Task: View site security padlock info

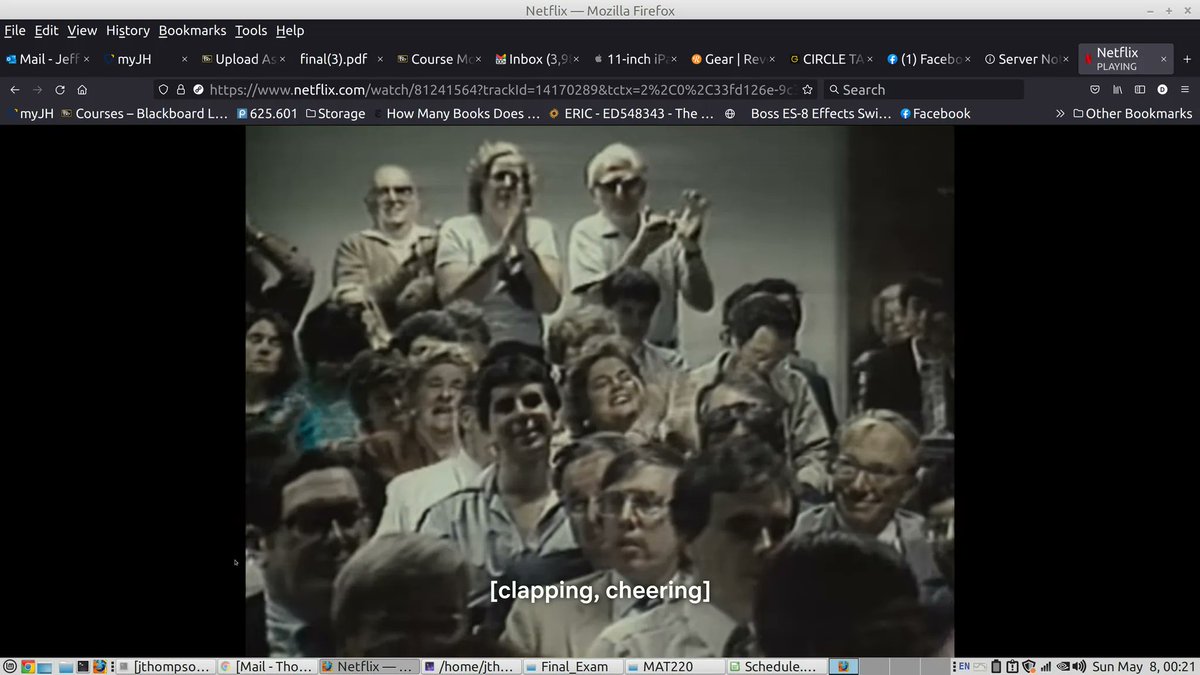Action: coord(181,89)
